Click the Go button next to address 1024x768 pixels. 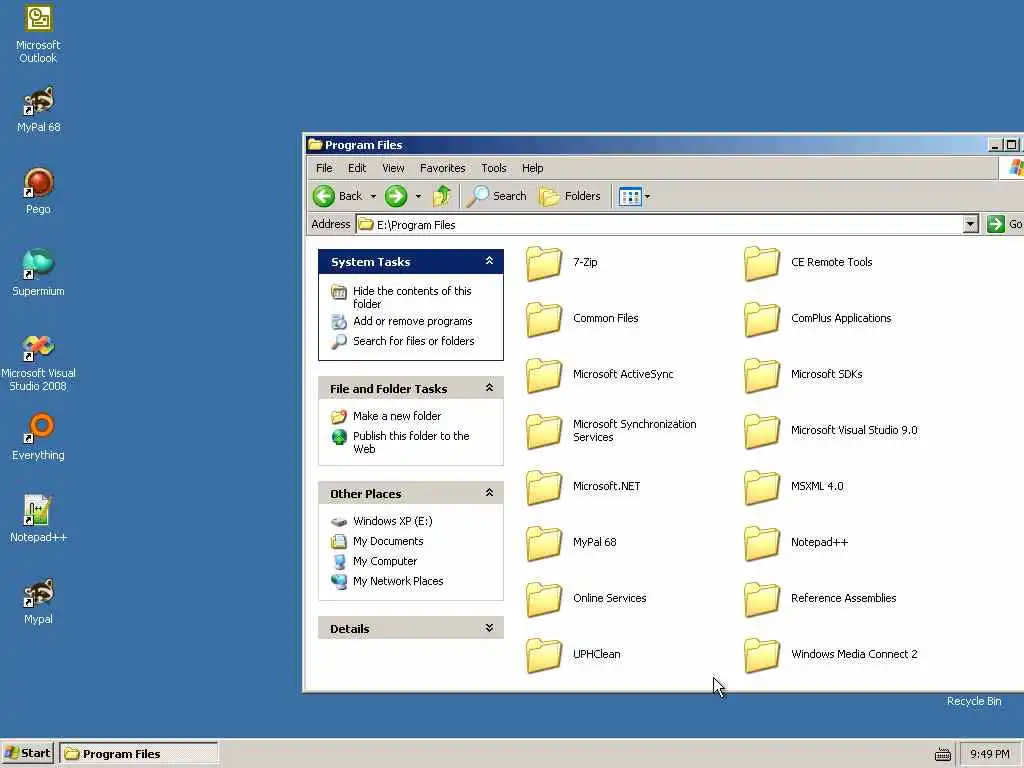[x=1004, y=224]
